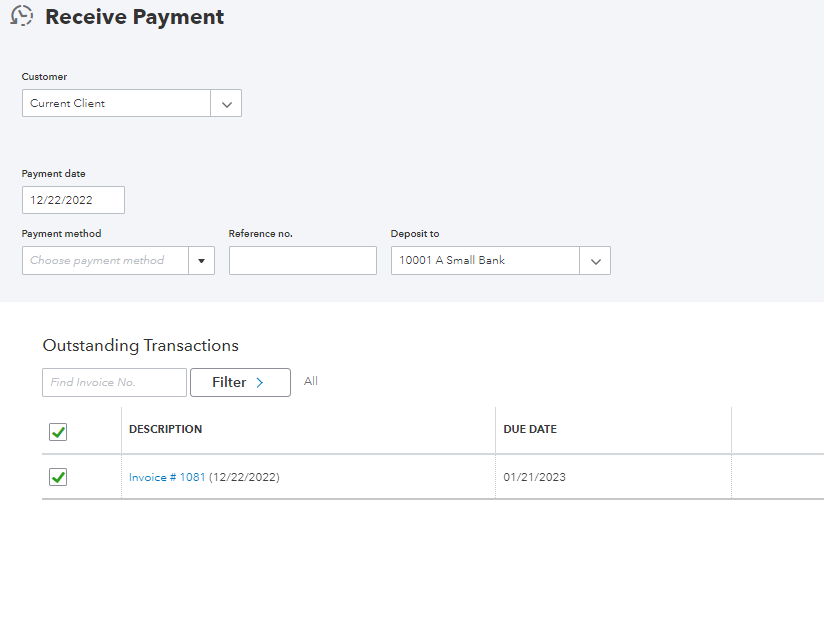
Task: Click the Choose payment method field
Action: [x=105, y=260]
